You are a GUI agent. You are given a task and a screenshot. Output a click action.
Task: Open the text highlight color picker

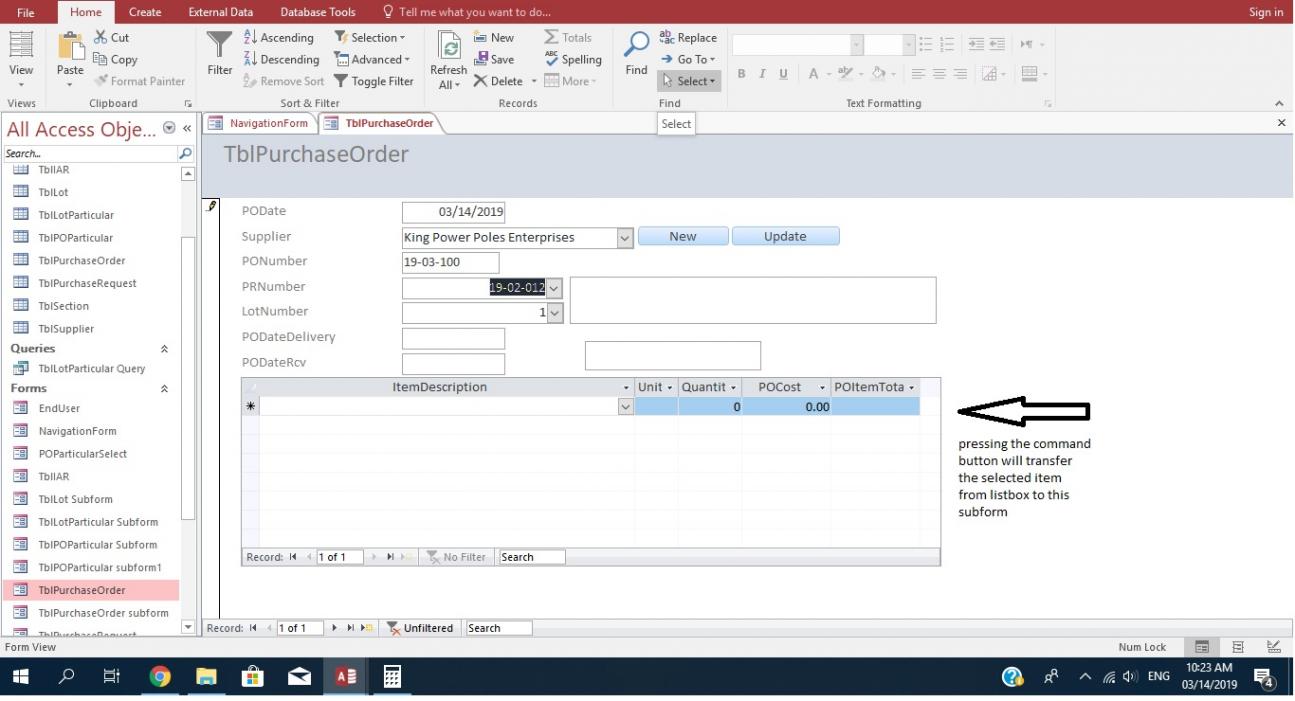[x=848, y=74]
